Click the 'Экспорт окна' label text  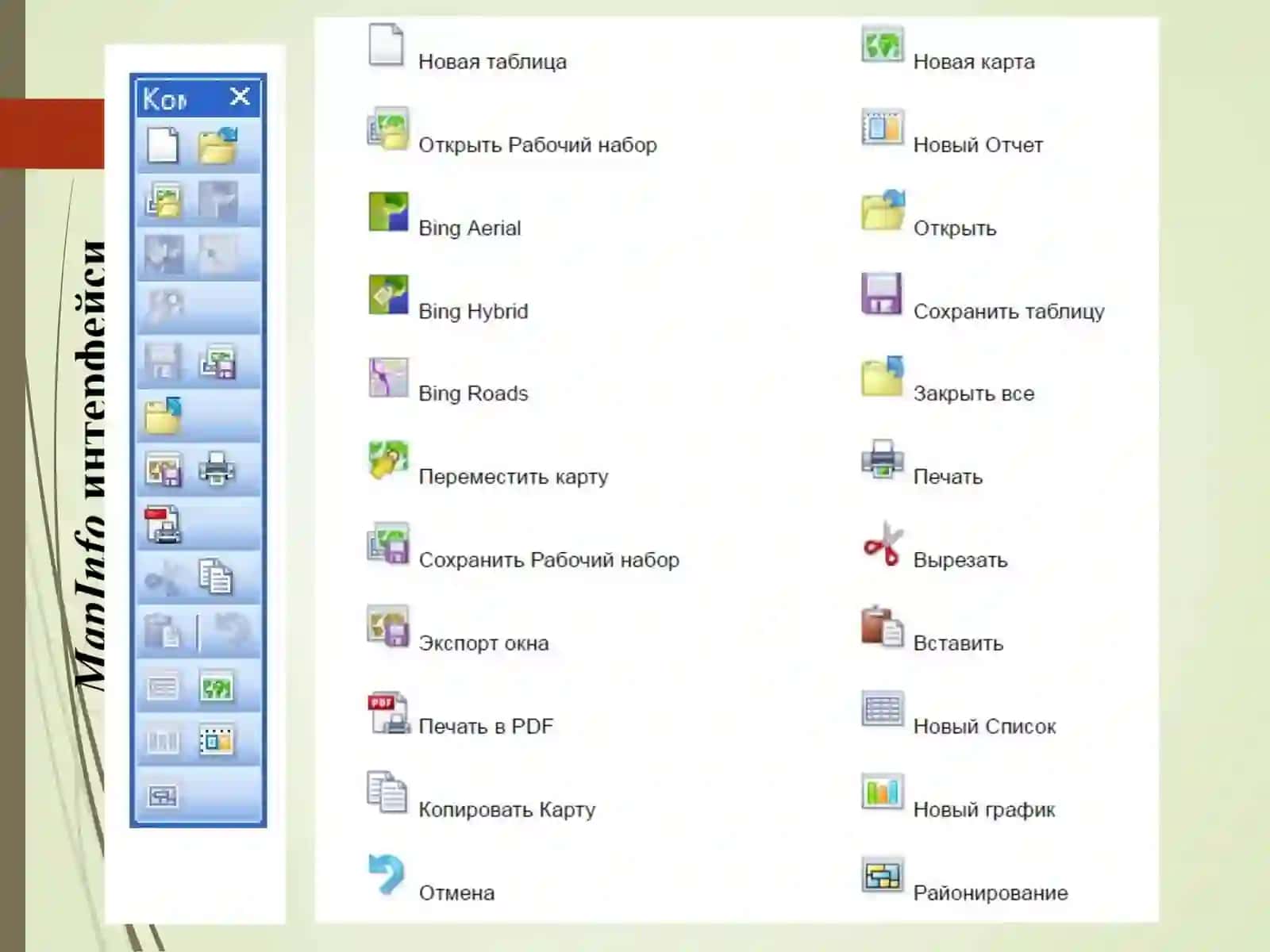pyautogui.click(x=483, y=643)
